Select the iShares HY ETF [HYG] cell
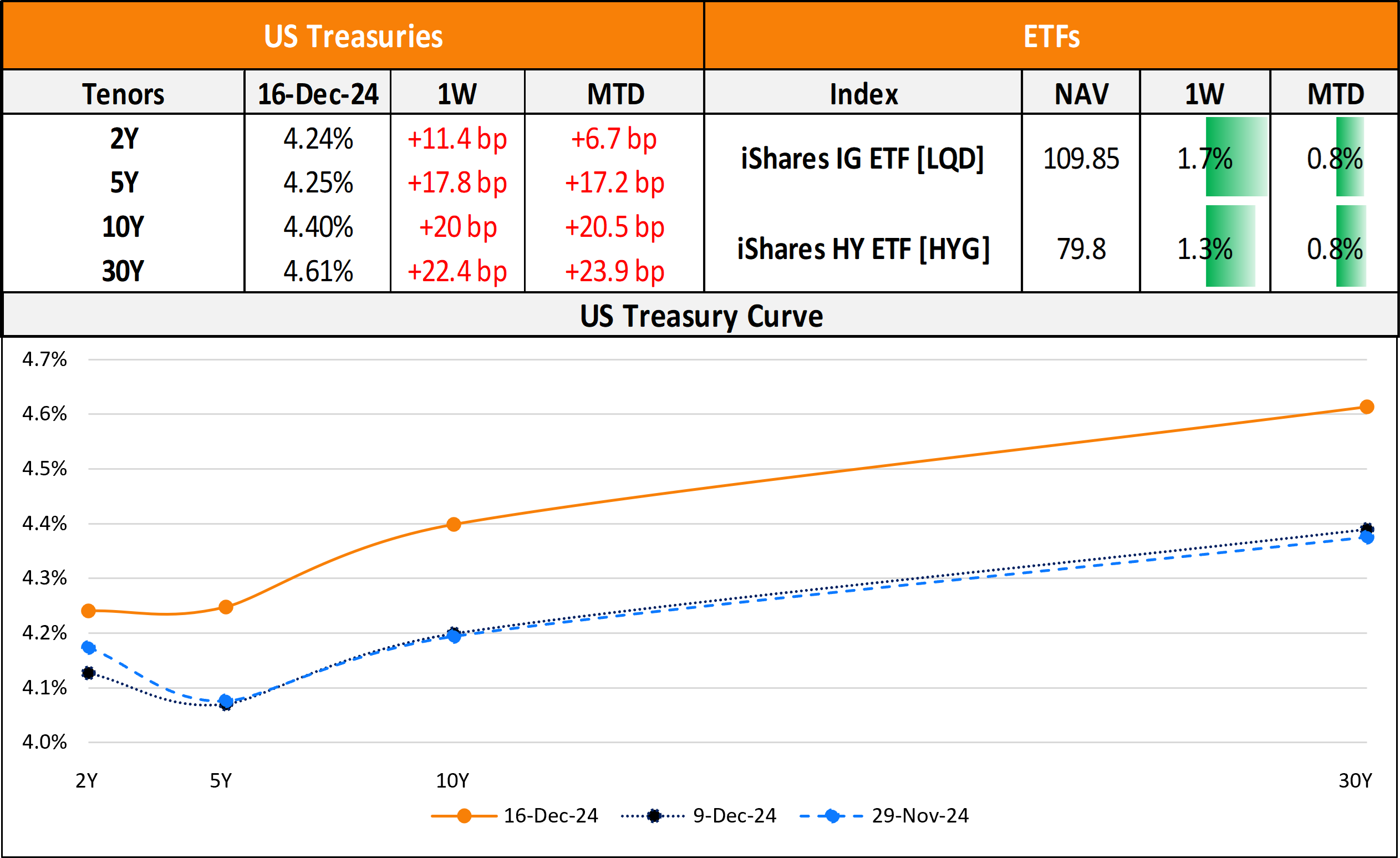Image resolution: width=1400 pixels, height=858 pixels. pos(863,249)
